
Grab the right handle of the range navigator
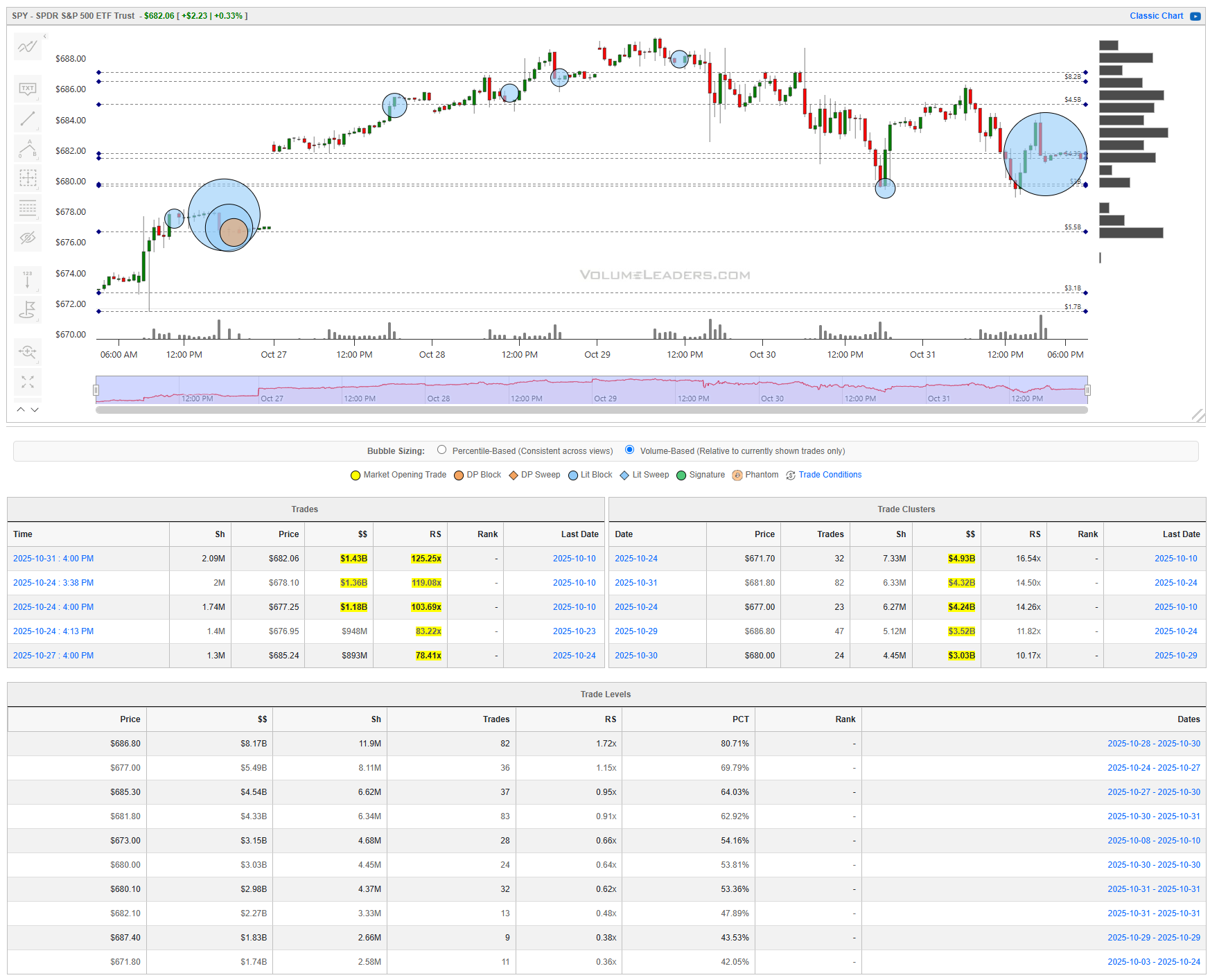pos(1087,390)
